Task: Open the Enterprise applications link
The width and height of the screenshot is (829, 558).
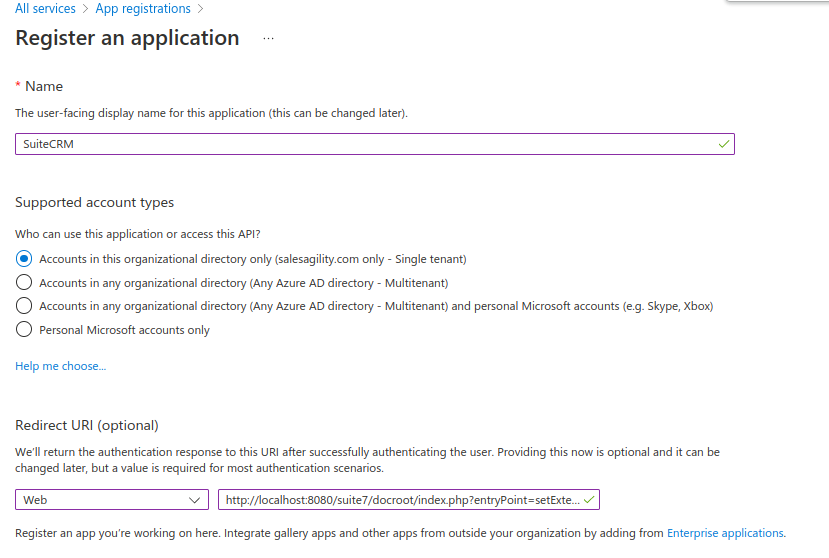Action: [x=725, y=533]
